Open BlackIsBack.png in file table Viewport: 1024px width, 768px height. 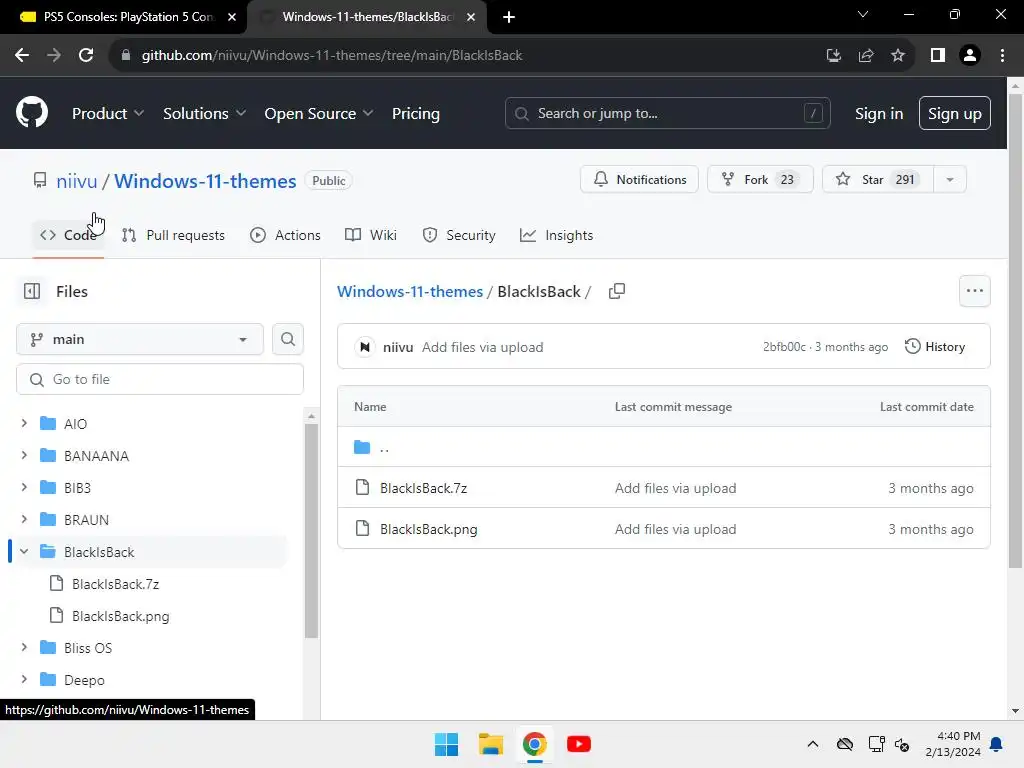[429, 529]
